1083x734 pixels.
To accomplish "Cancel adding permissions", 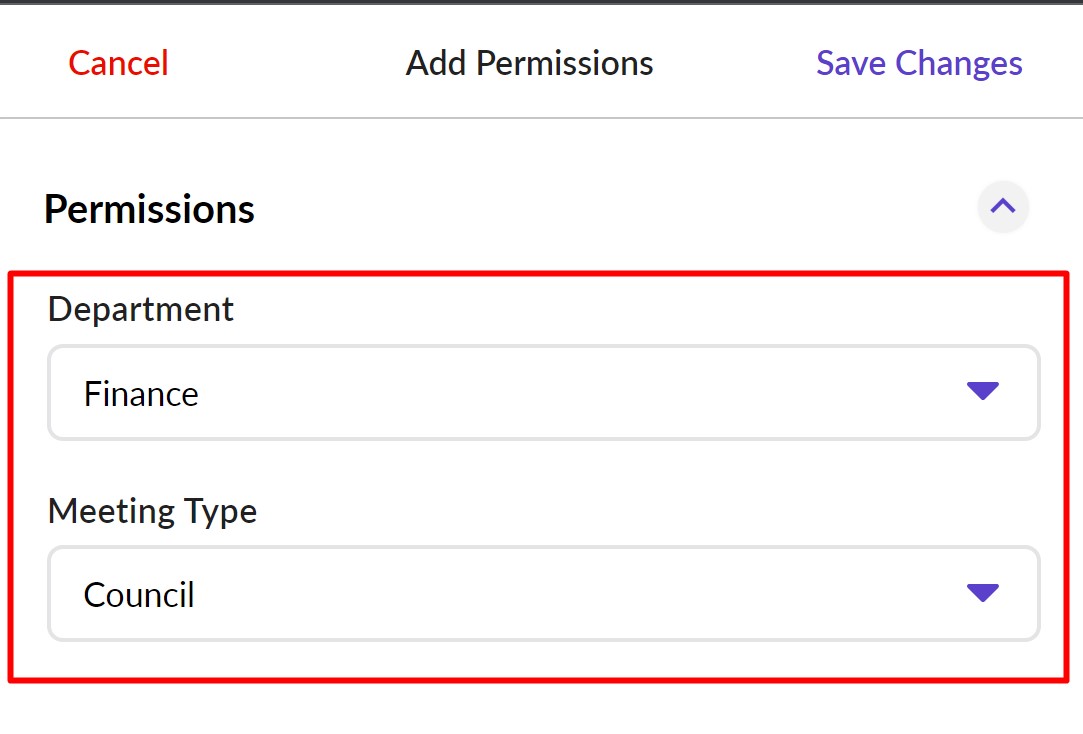I will (x=118, y=63).
